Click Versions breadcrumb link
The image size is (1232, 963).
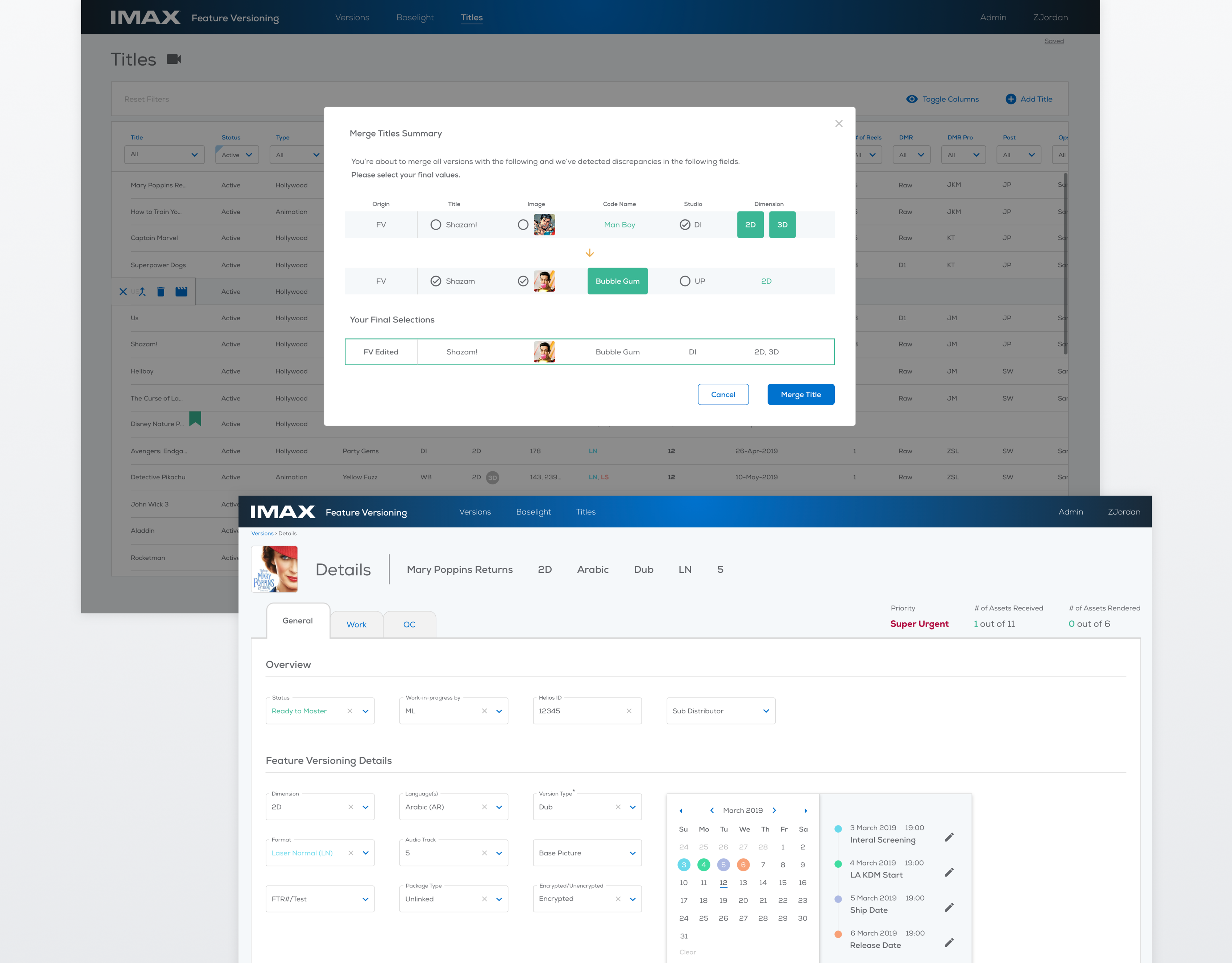click(x=262, y=533)
